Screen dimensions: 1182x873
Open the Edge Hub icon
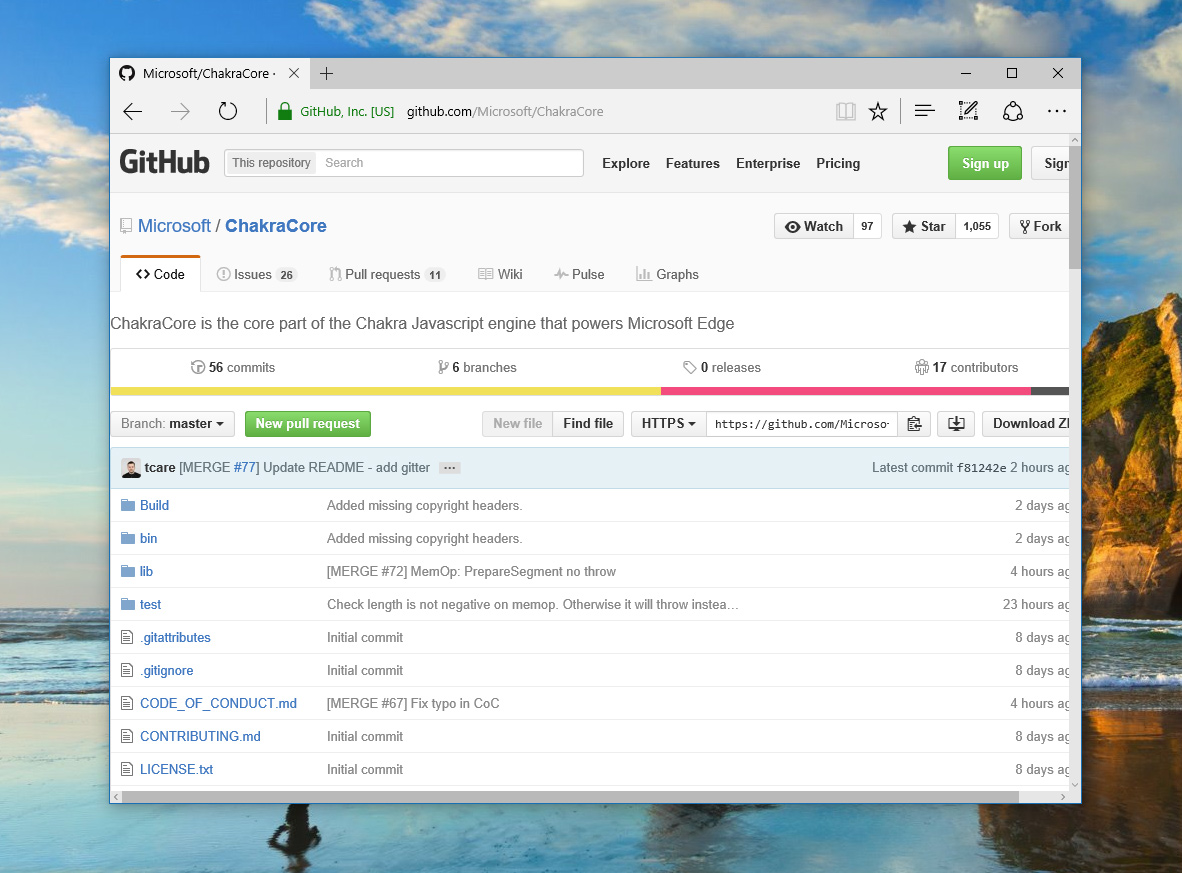pyautogui.click(x=925, y=112)
